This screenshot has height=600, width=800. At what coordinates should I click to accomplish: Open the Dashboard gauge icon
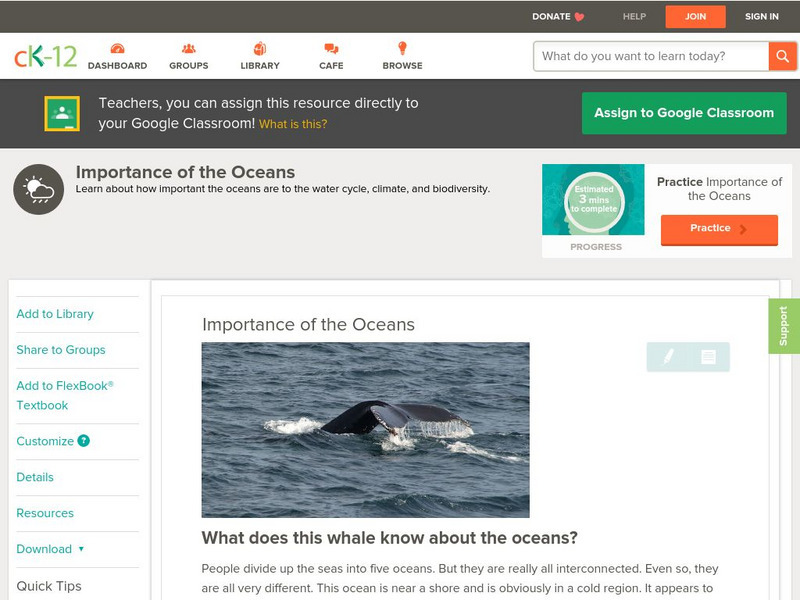coord(117,48)
